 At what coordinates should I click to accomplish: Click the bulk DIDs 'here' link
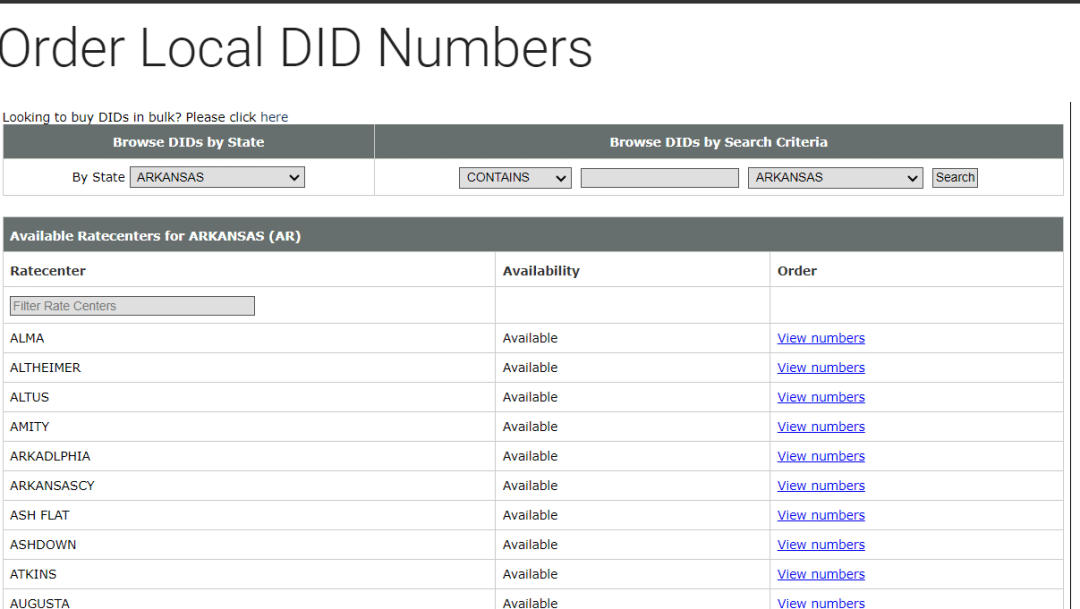274,117
